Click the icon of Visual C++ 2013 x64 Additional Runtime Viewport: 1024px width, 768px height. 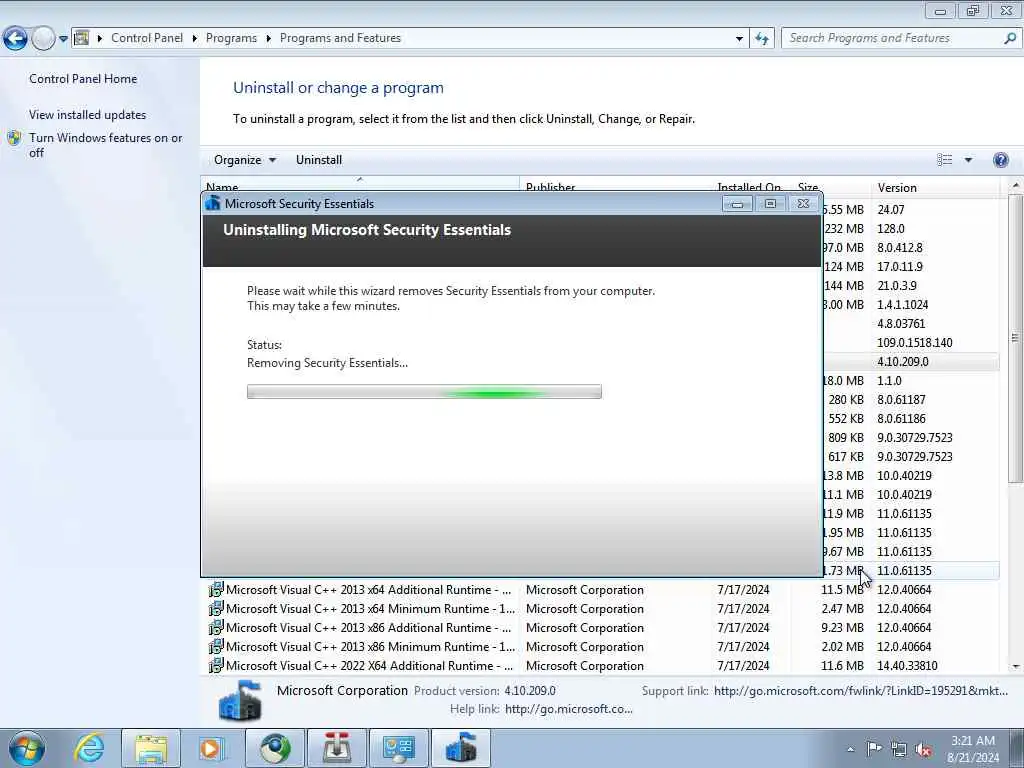click(x=216, y=590)
